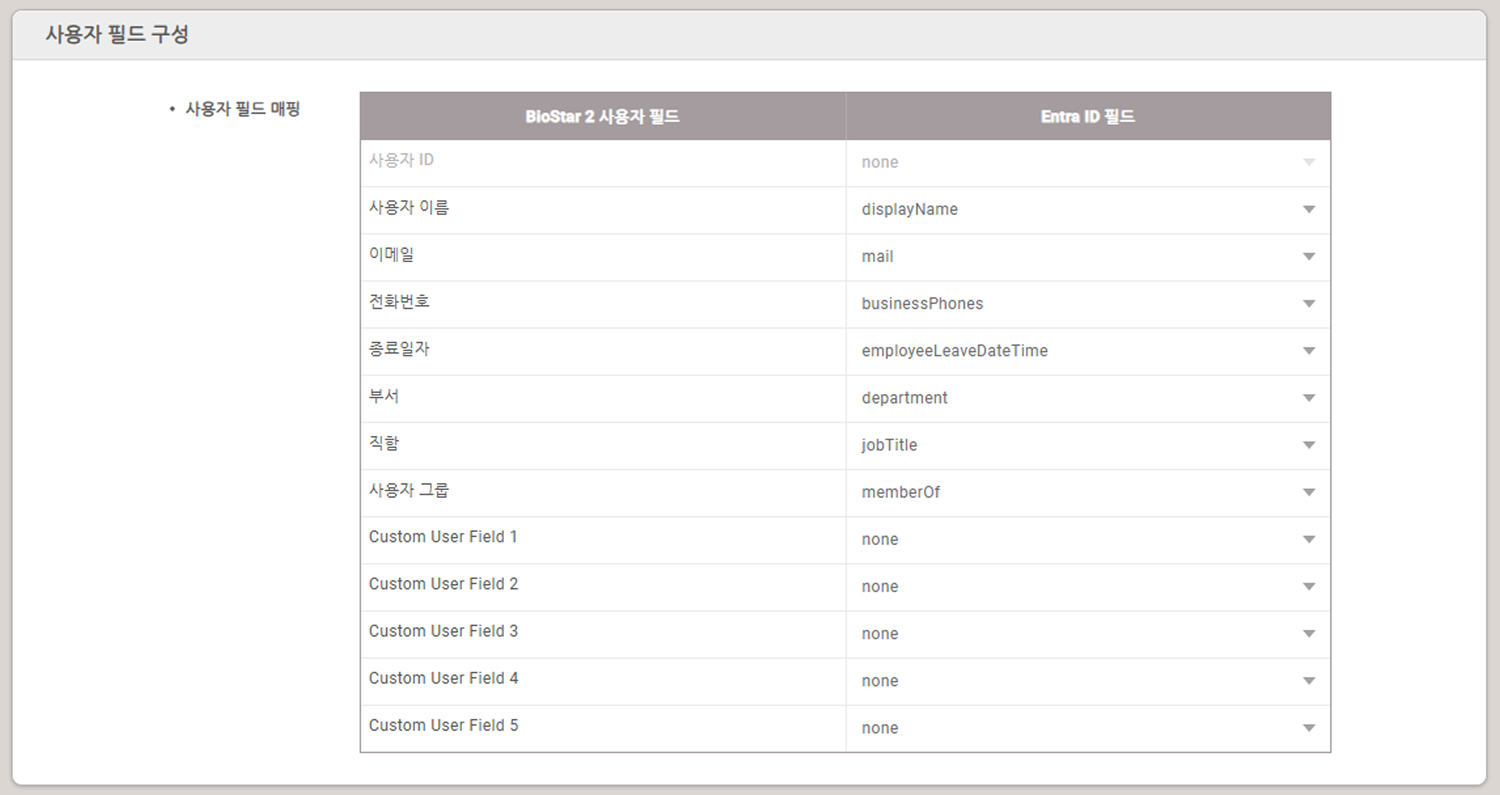Click the 직함 row label
Screen dimensions: 1500x795
pos(384,443)
